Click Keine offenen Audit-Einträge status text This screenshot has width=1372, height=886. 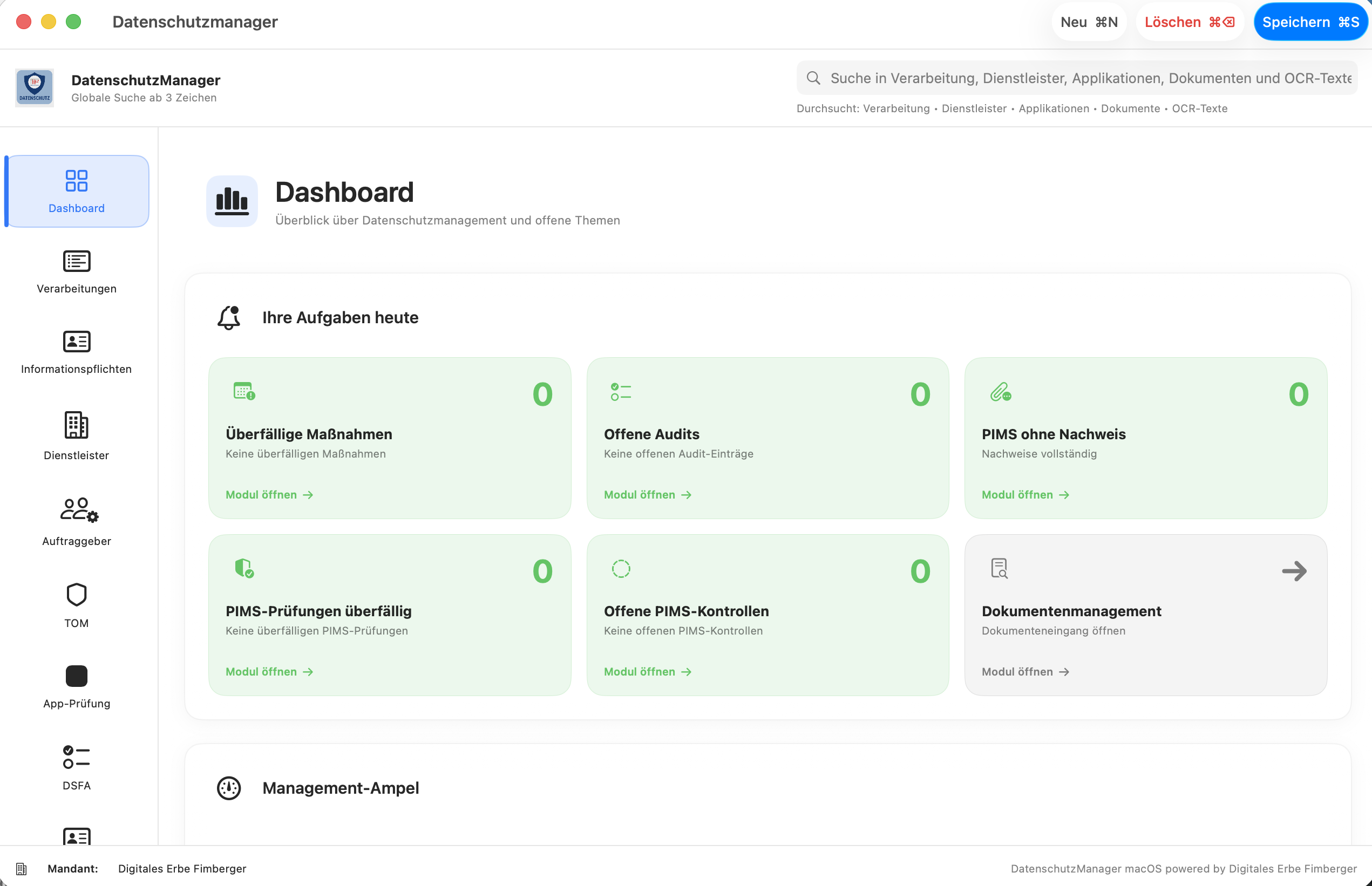tap(678, 454)
